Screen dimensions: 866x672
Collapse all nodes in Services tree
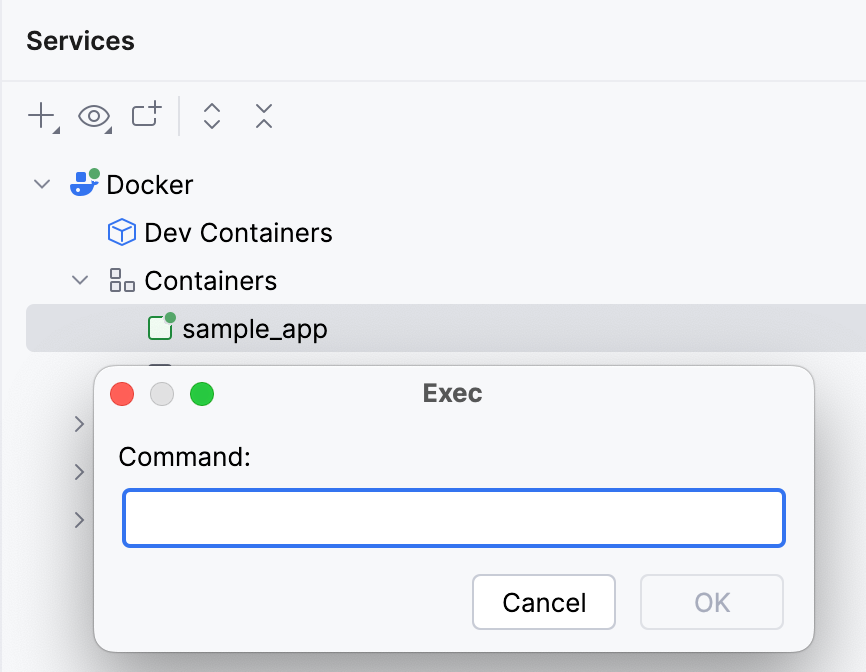[x=263, y=116]
